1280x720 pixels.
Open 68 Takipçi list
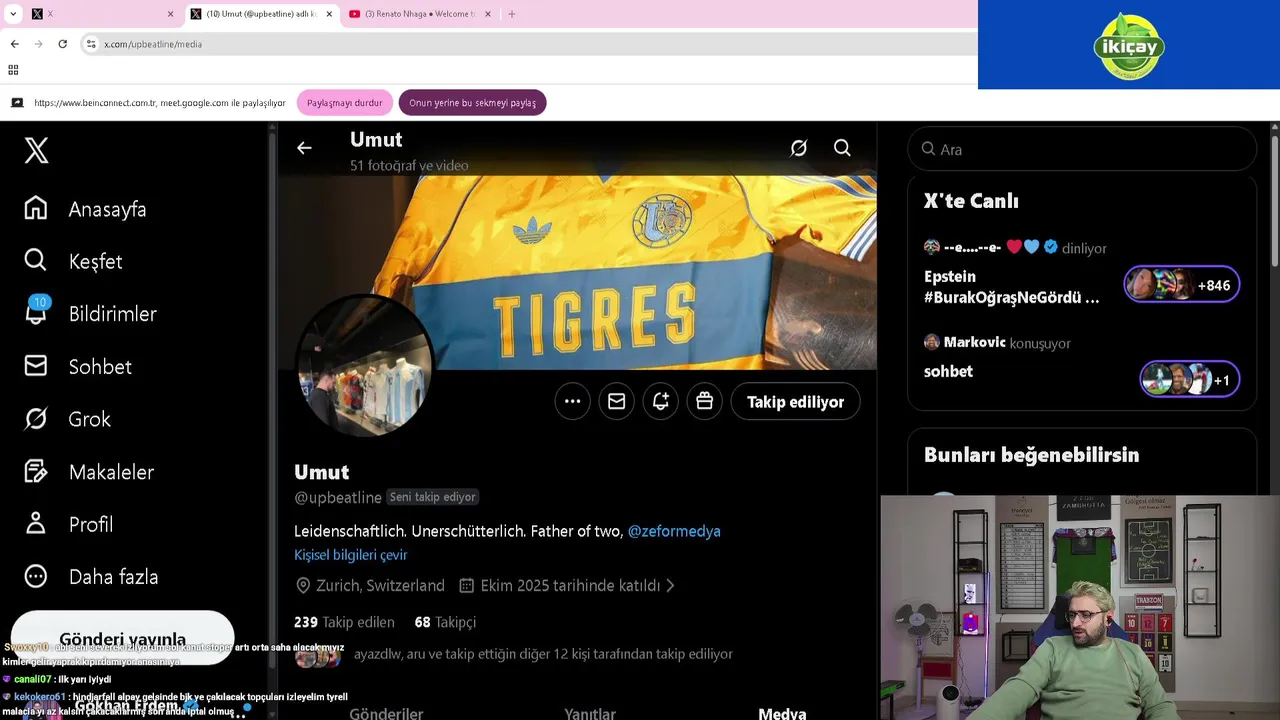445,622
